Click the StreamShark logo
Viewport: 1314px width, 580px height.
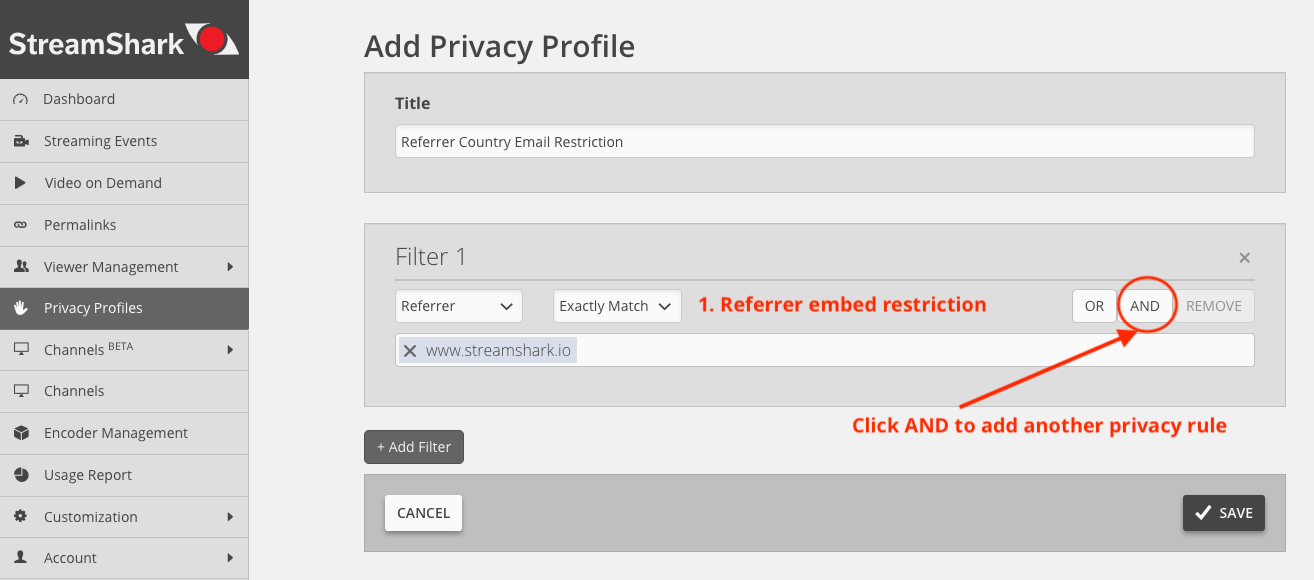tap(124, 41)
